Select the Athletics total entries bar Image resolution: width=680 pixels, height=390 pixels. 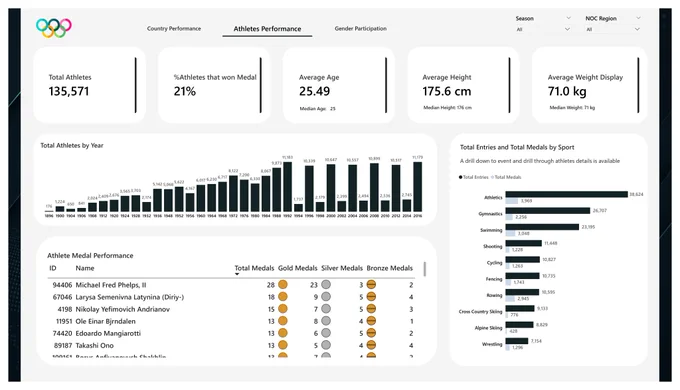click(x=566, y=194)
